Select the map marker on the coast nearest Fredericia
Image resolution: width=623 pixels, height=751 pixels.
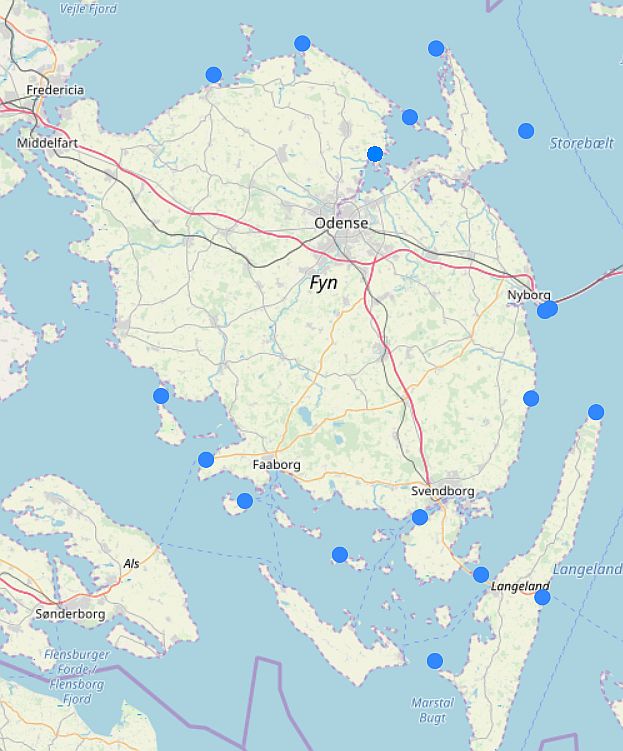(214, 75)
